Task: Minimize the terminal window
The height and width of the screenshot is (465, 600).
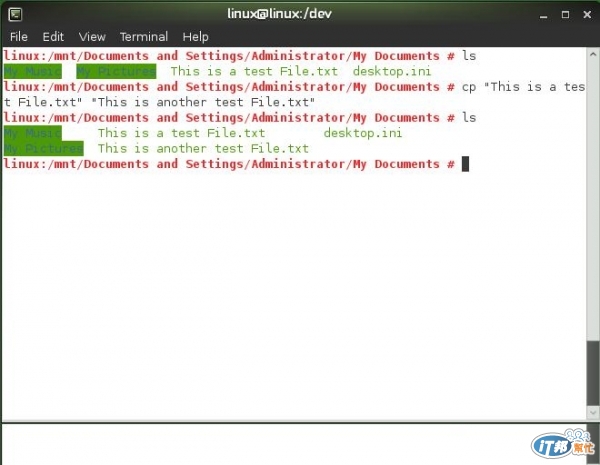Action: click(x=543, y=15)
